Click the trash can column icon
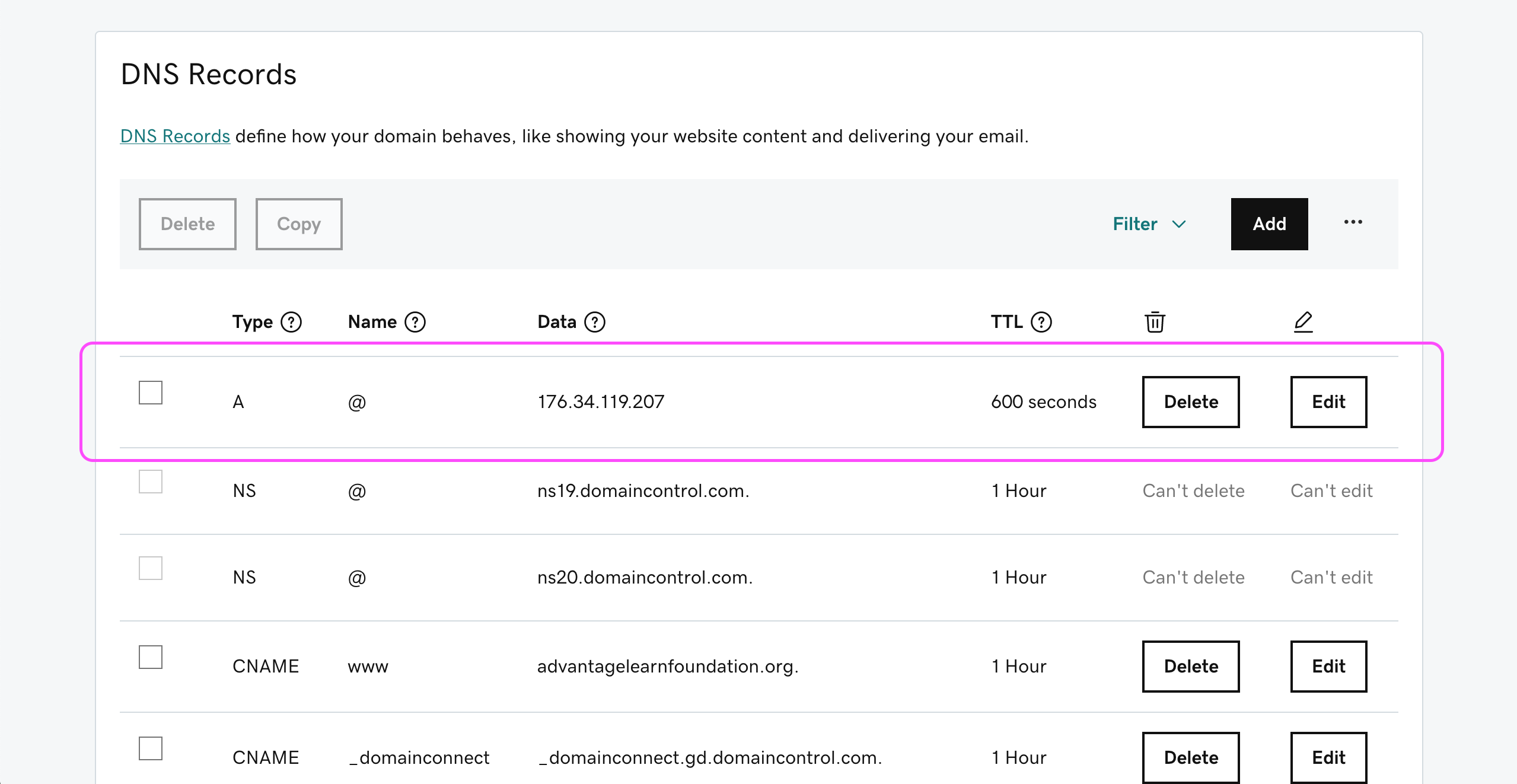This screenshot has height=784, width=1517. (1155, 322)
